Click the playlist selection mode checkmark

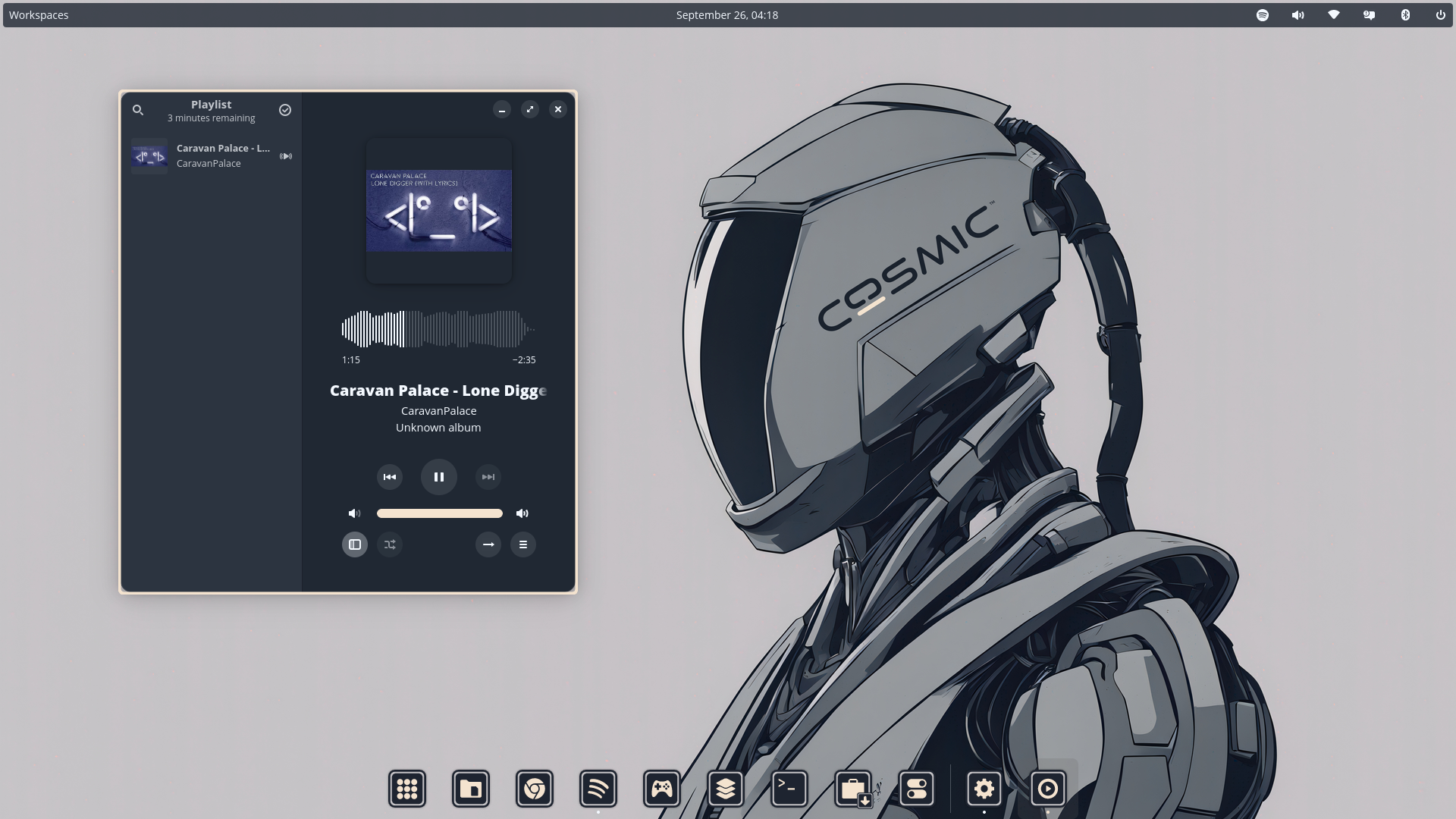[285, 110]
